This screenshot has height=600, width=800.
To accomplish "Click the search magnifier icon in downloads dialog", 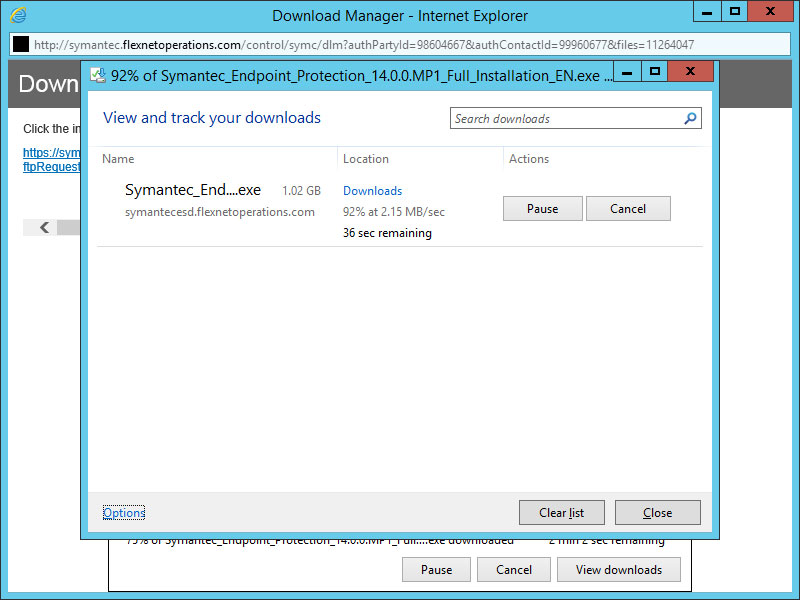I will pos(690,118).
